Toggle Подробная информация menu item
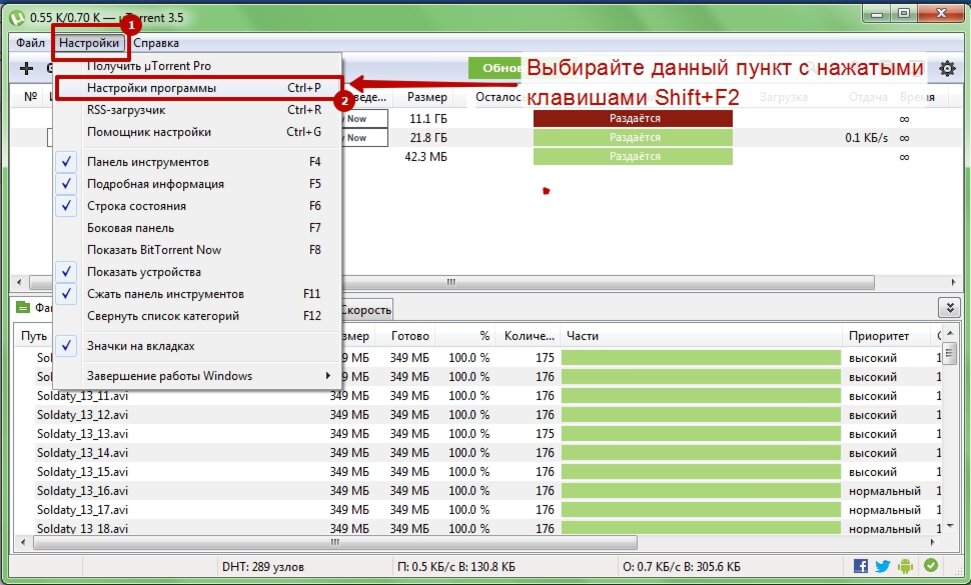The width and height of the screenshot is (971, 585). pos(197,184)
